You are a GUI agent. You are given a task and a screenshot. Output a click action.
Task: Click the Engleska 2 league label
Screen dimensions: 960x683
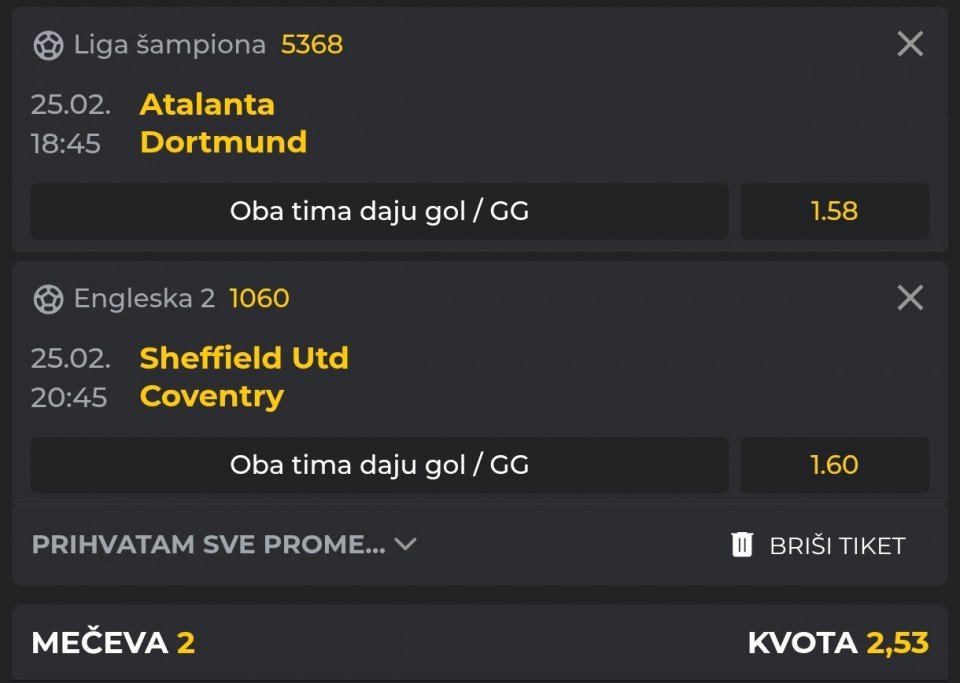tap(144, 299)
